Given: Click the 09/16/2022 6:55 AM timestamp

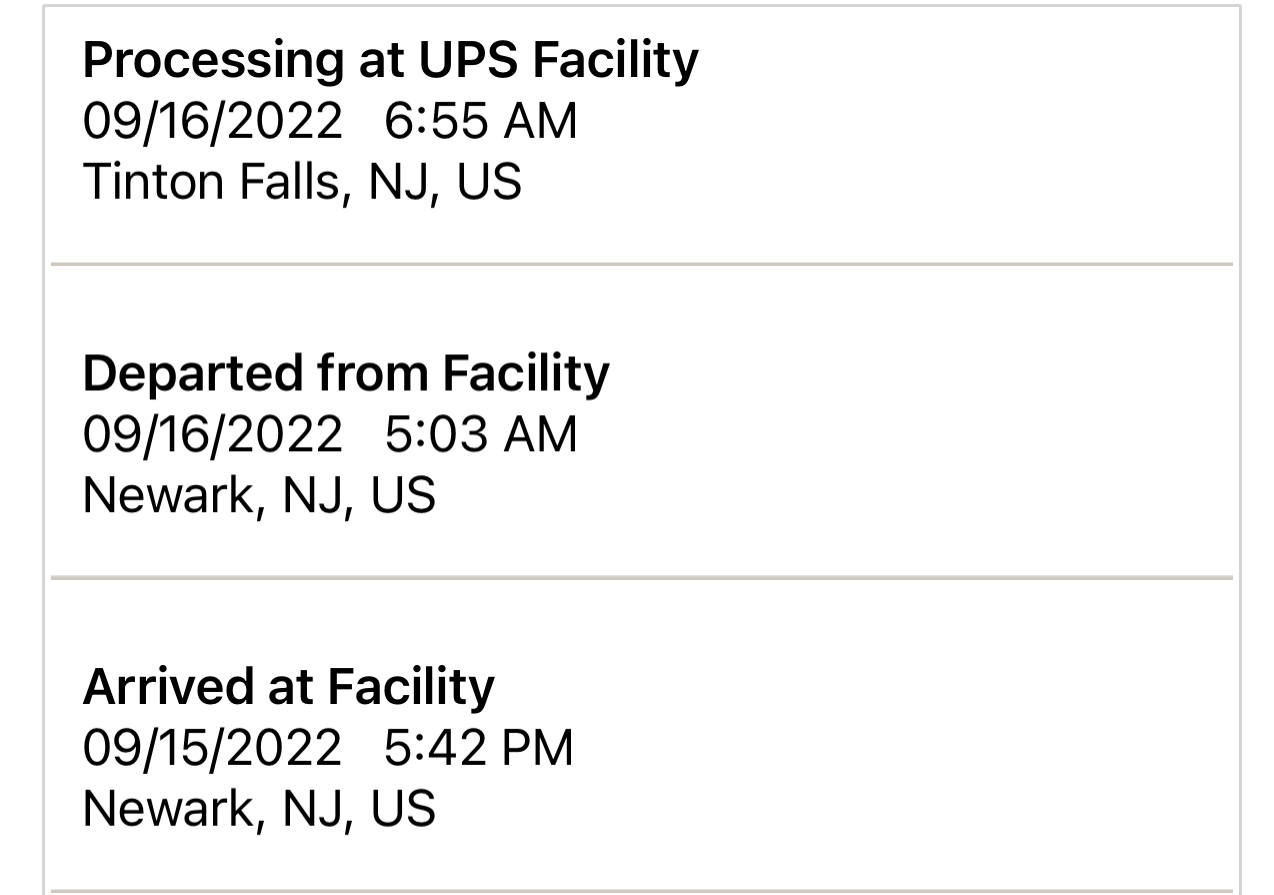Looking at the screenshot, I should point(330,121).
